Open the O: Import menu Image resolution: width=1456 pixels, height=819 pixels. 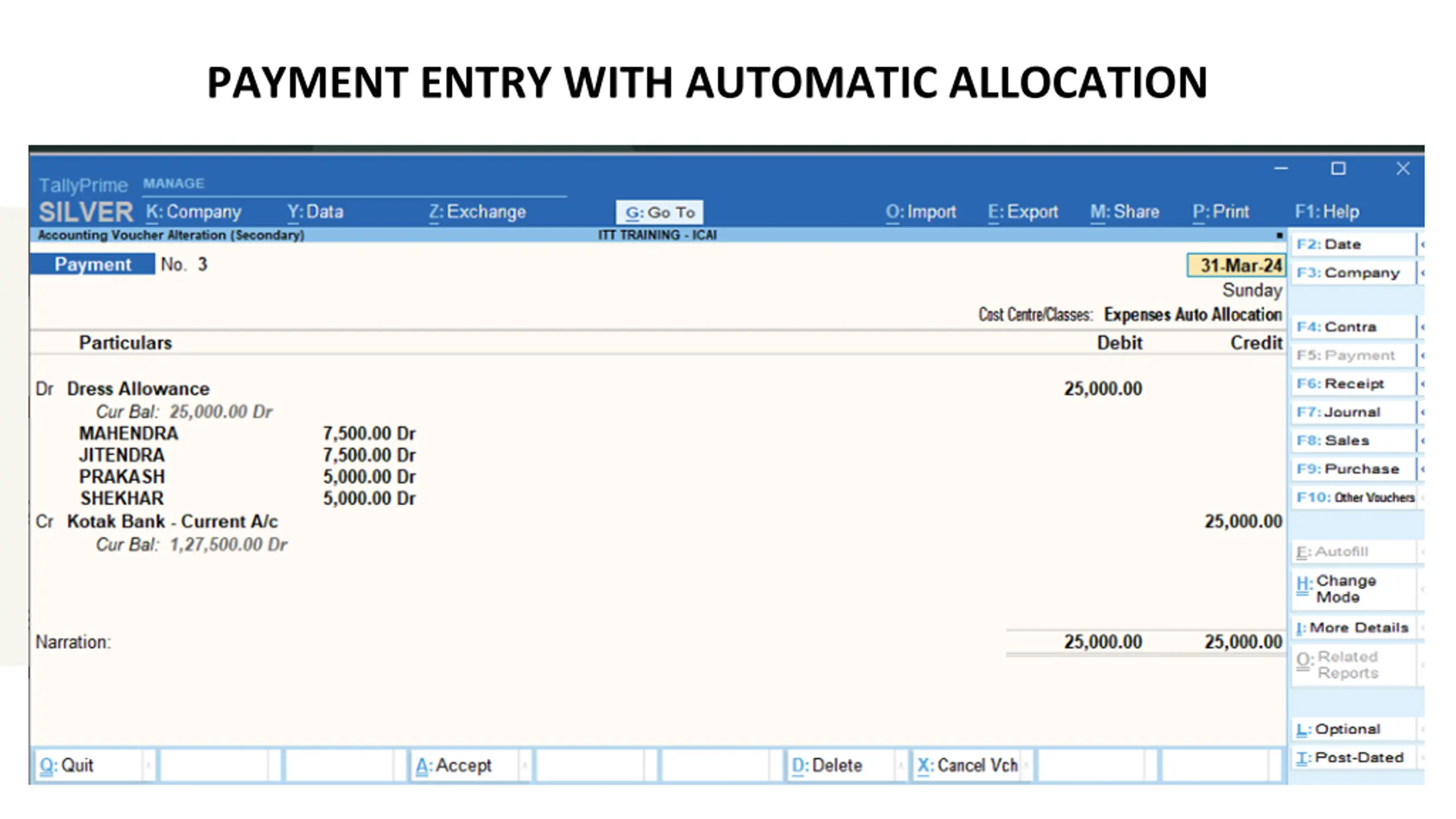click(921, 212)
